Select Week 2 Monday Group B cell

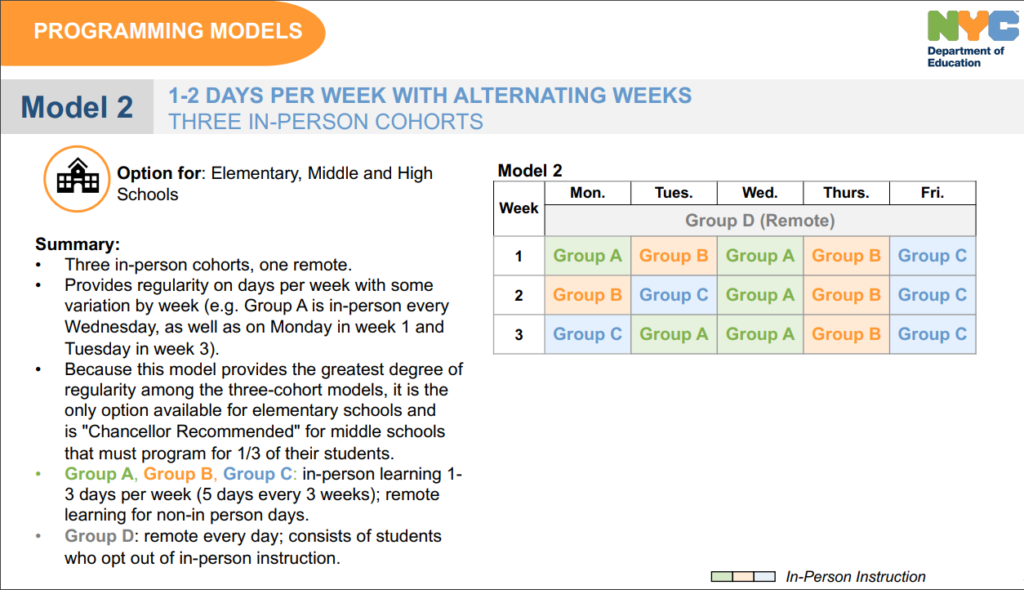click(x=587, y=295)
